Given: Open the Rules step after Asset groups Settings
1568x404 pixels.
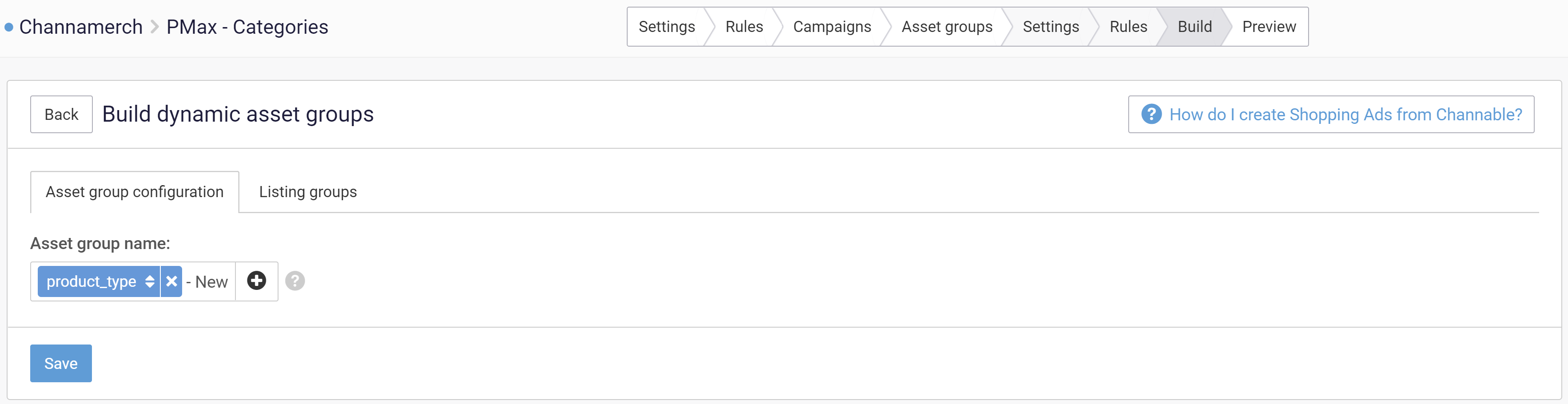Looking at the screenshot, I should tap(1128, 27).
